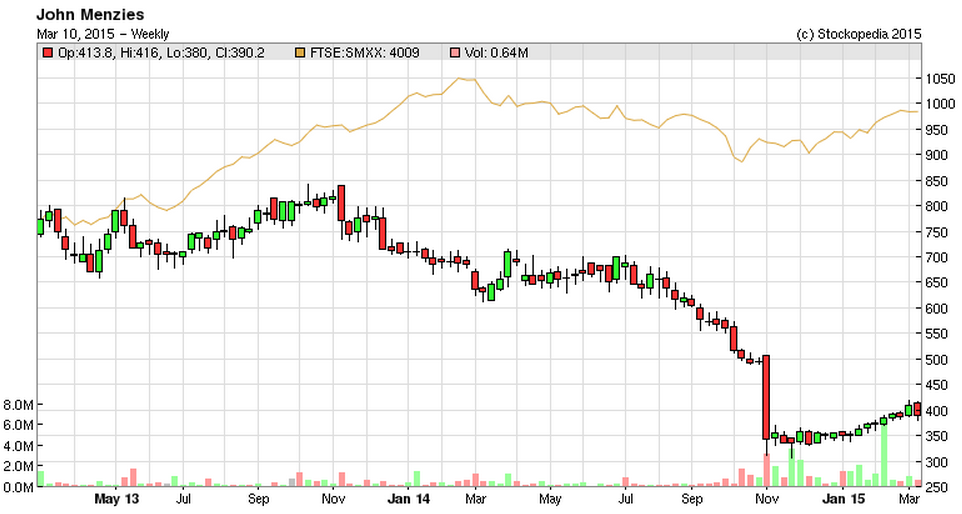Click the 'May 13' date axis label
Screen dimensions: 962x514
point(117,499)
